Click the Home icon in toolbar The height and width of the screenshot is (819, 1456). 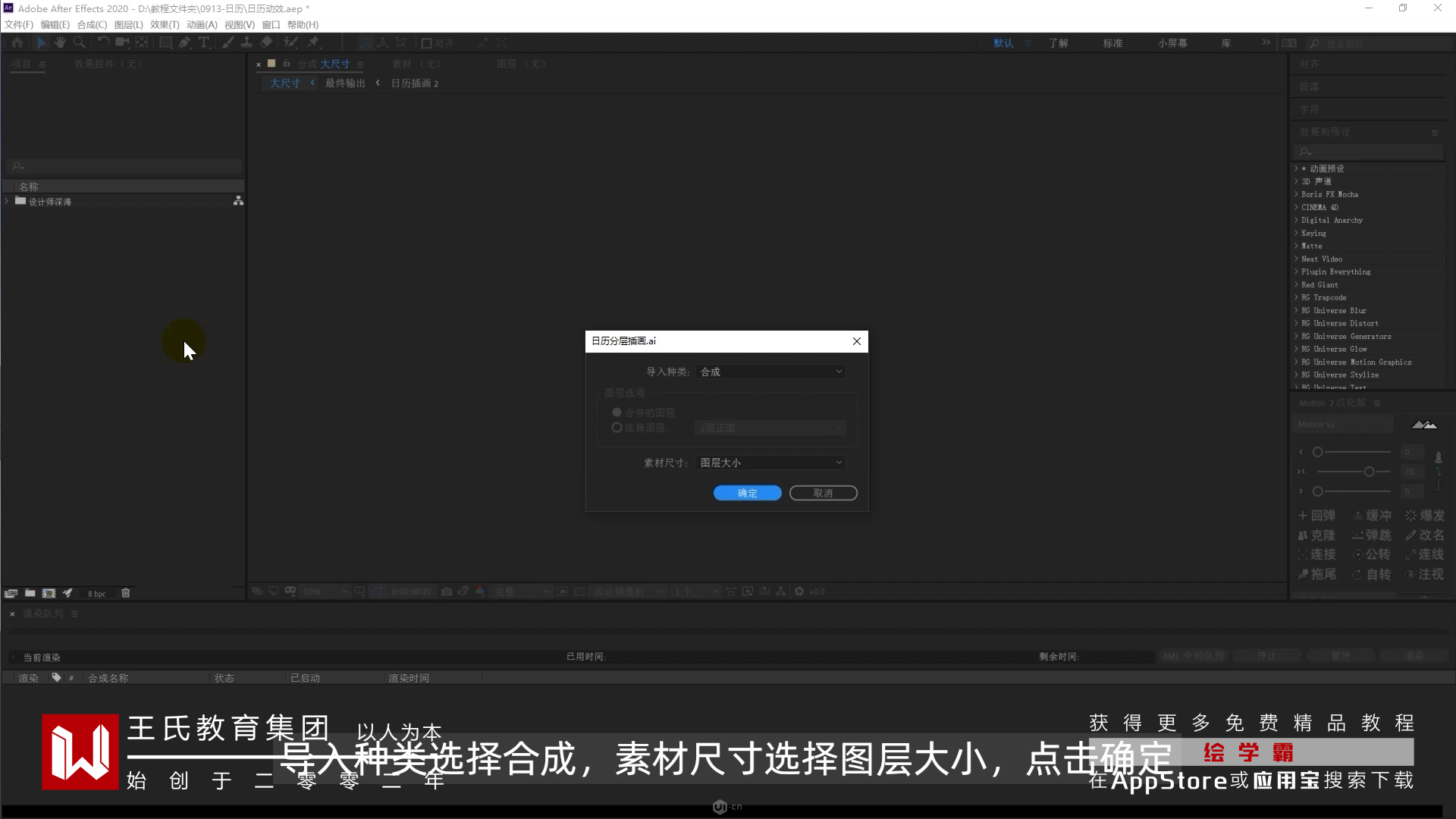[x=17, y=43]
